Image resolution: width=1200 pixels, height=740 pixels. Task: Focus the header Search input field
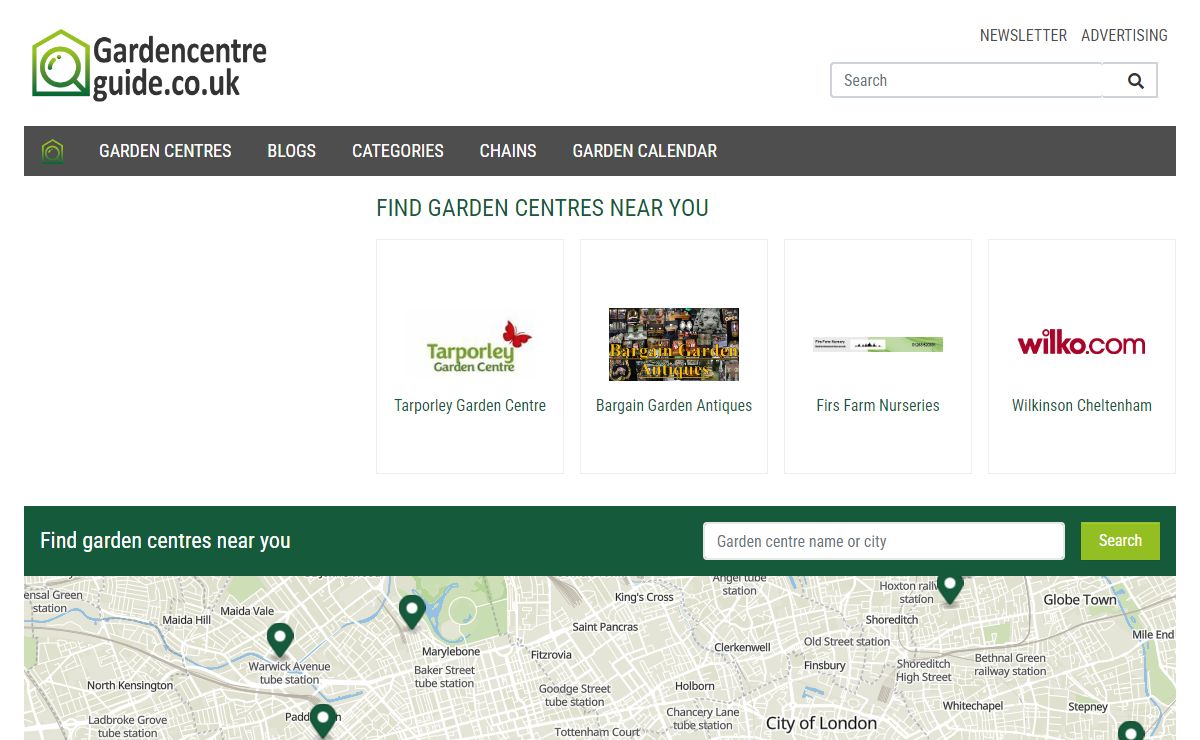pos(966,81)
